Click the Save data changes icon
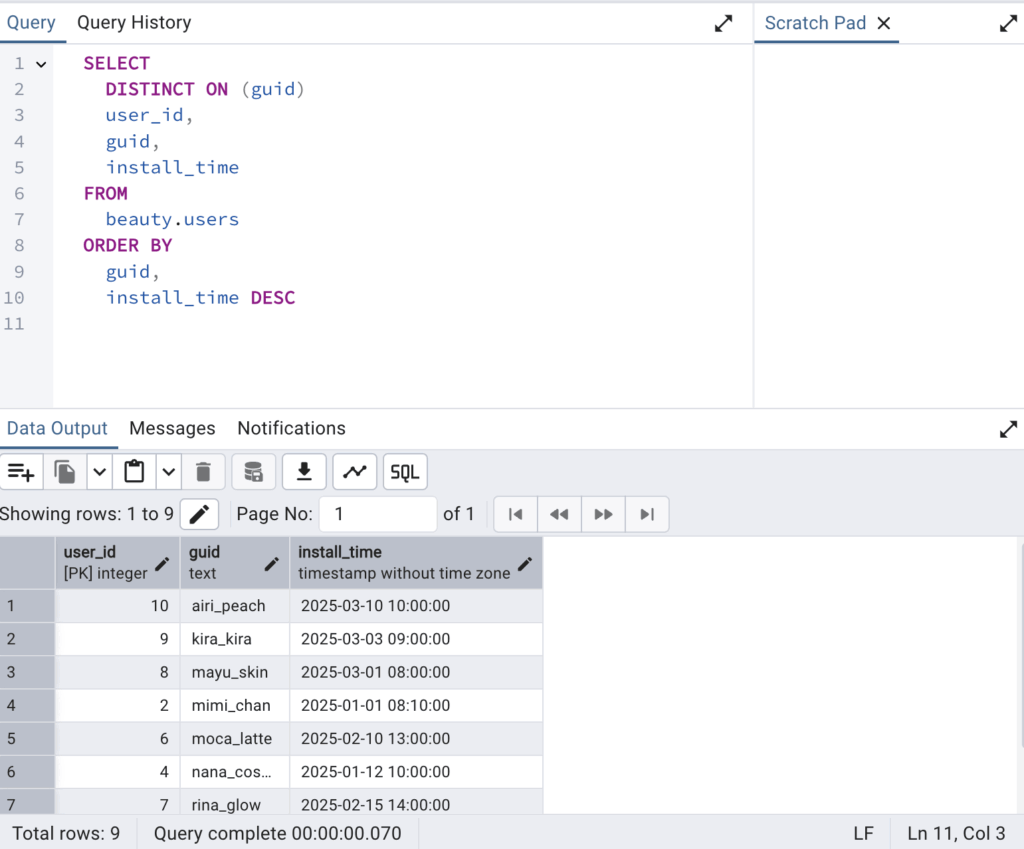 coord(253,472)
